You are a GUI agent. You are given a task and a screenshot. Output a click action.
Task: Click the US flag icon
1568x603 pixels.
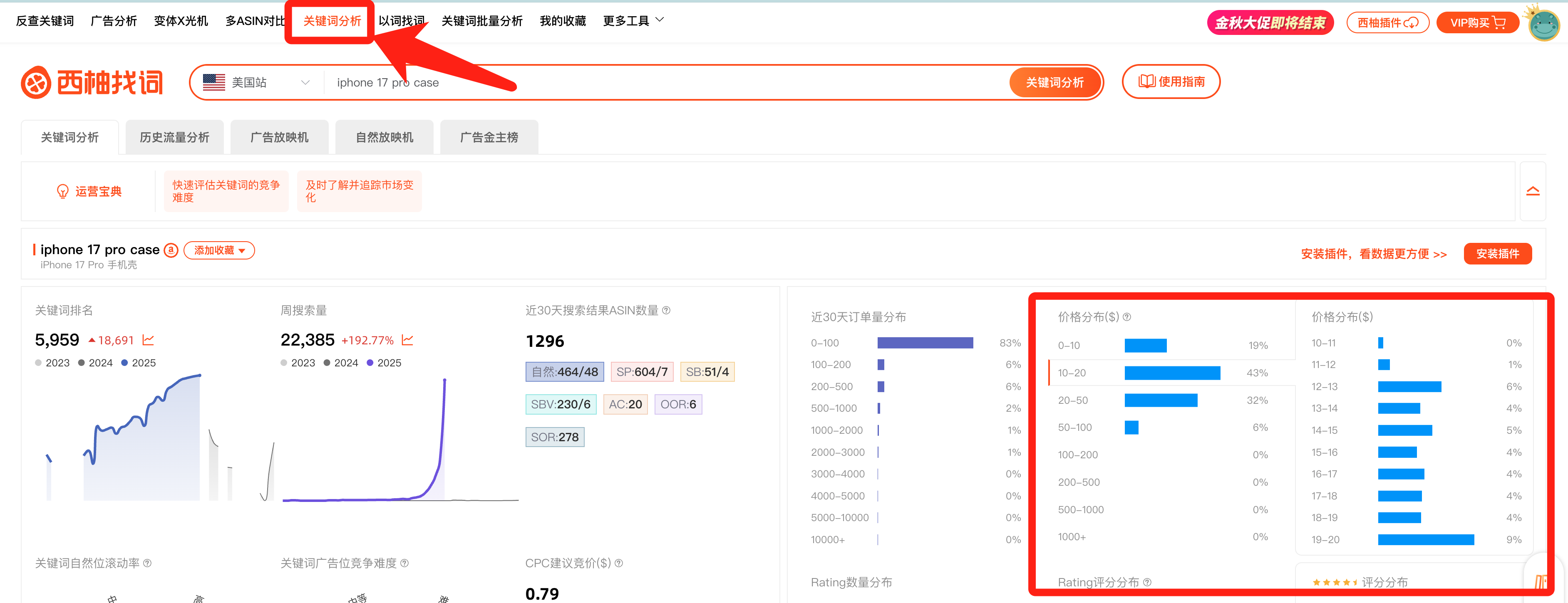(x=213, y=82)
